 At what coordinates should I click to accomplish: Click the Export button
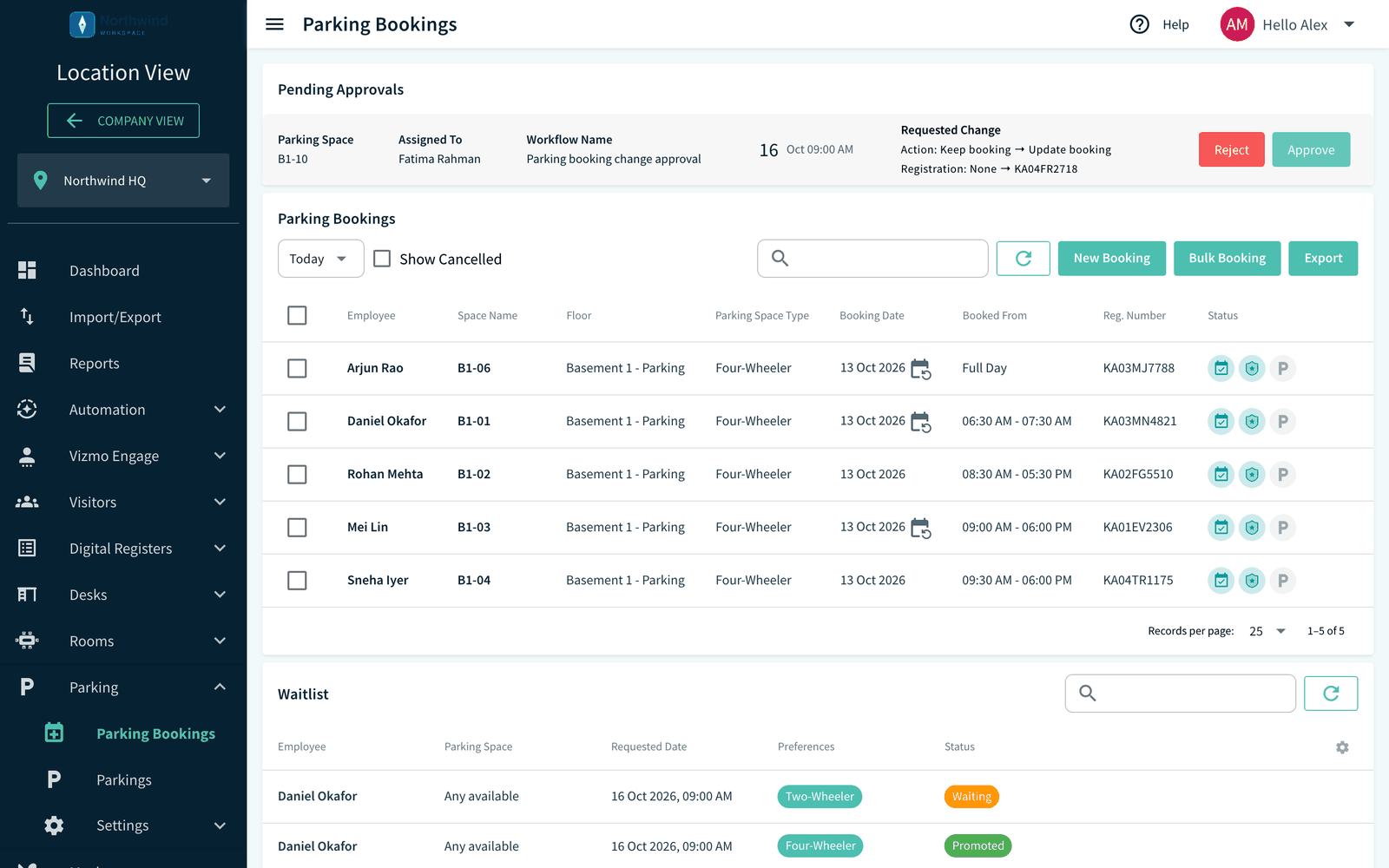coord(1323,258)
